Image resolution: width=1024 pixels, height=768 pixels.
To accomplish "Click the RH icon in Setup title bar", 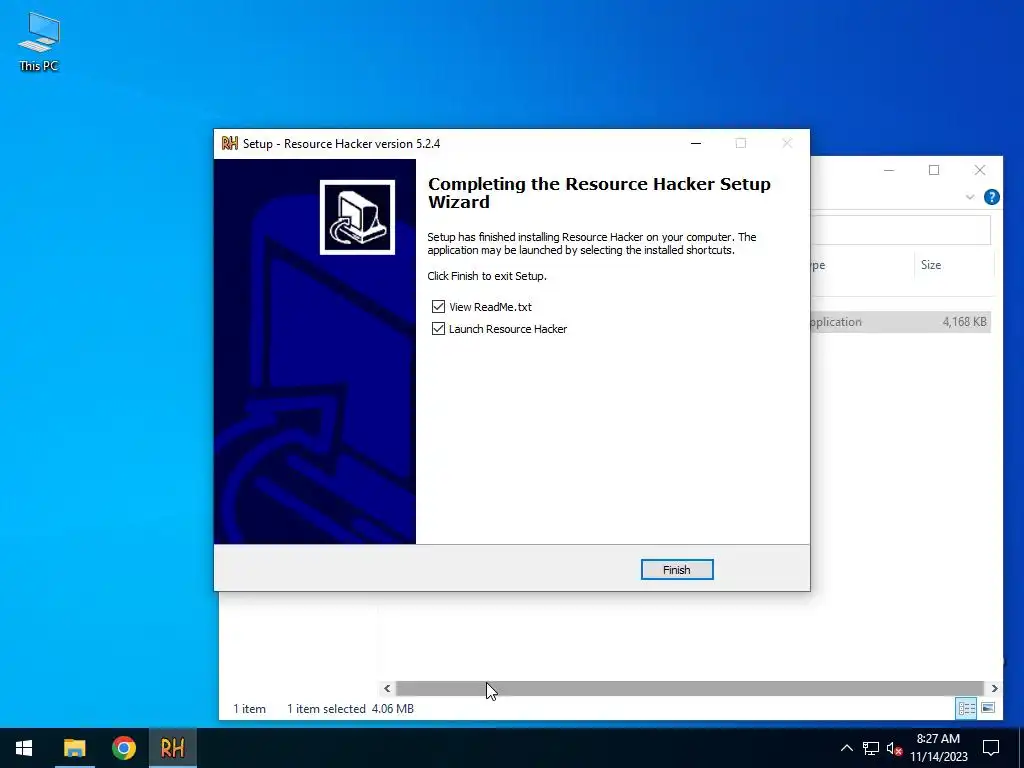I will point(229,143).
